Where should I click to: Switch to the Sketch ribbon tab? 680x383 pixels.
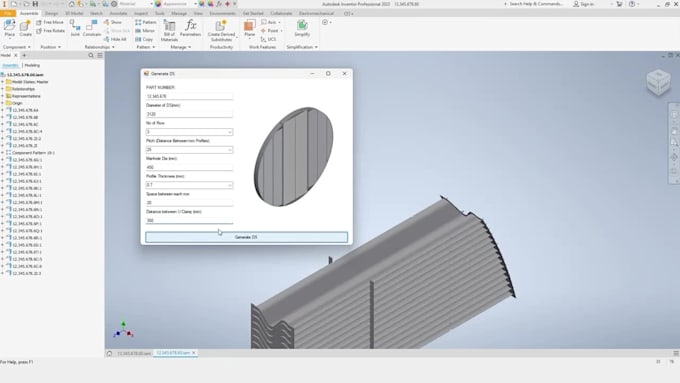(x=96, y=13)
